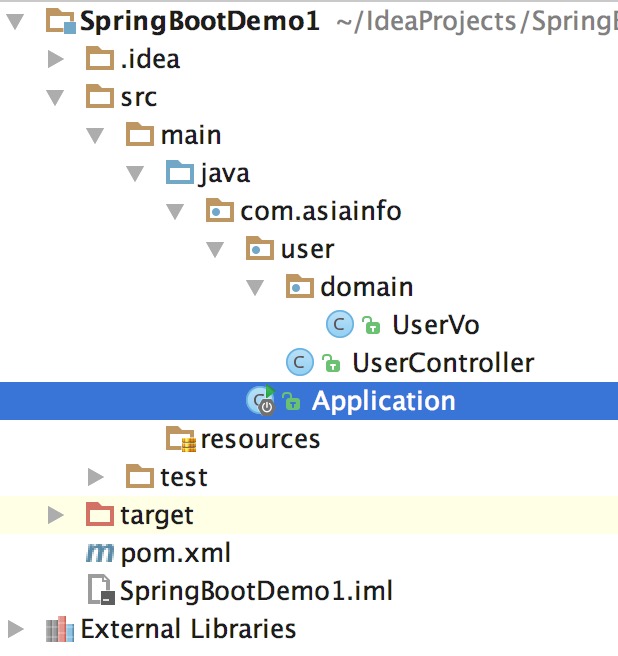
Task: Expand the test folder arrow
Action: 95,477
